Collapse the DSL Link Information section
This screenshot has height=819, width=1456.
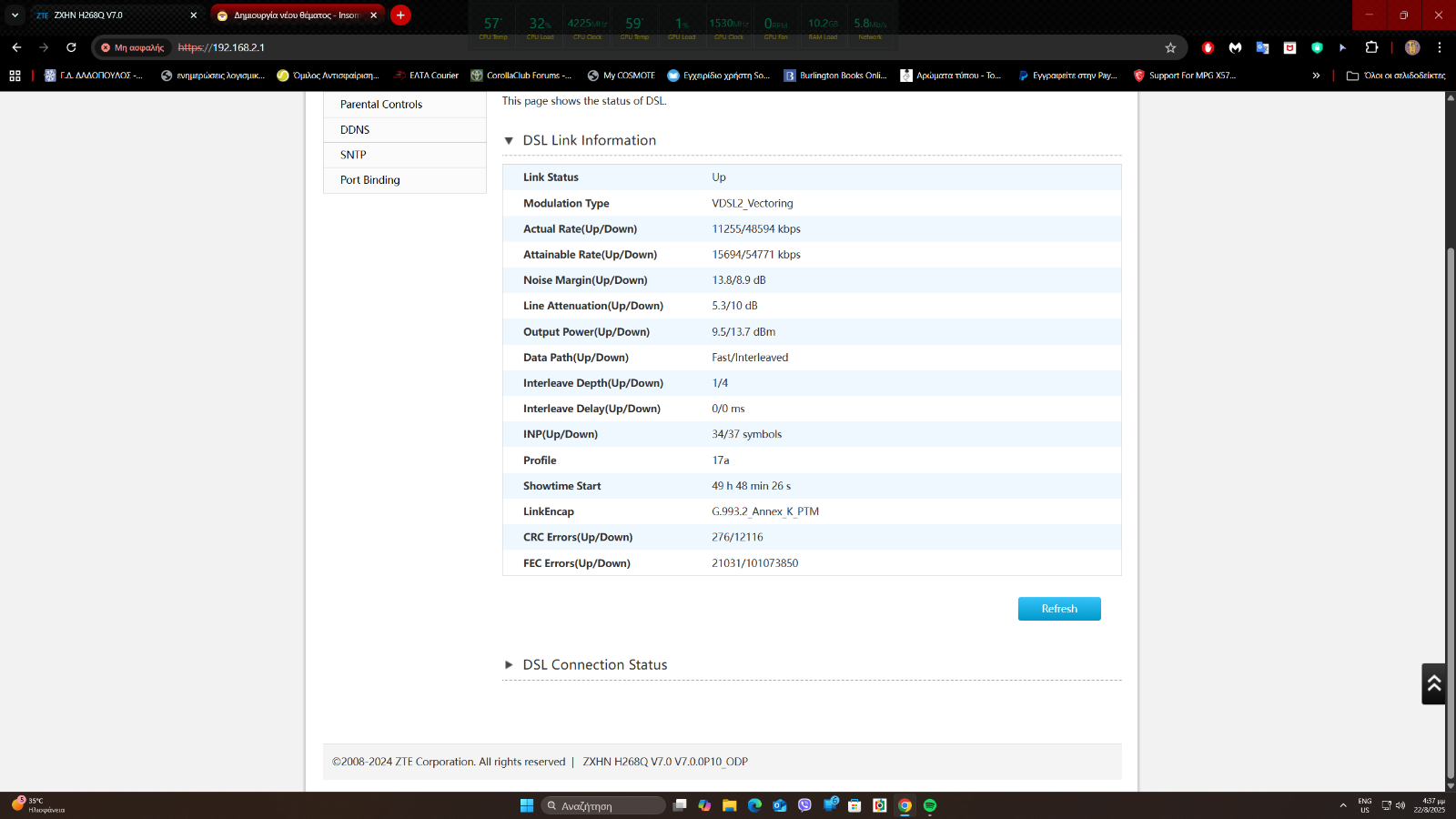(509, 140)
